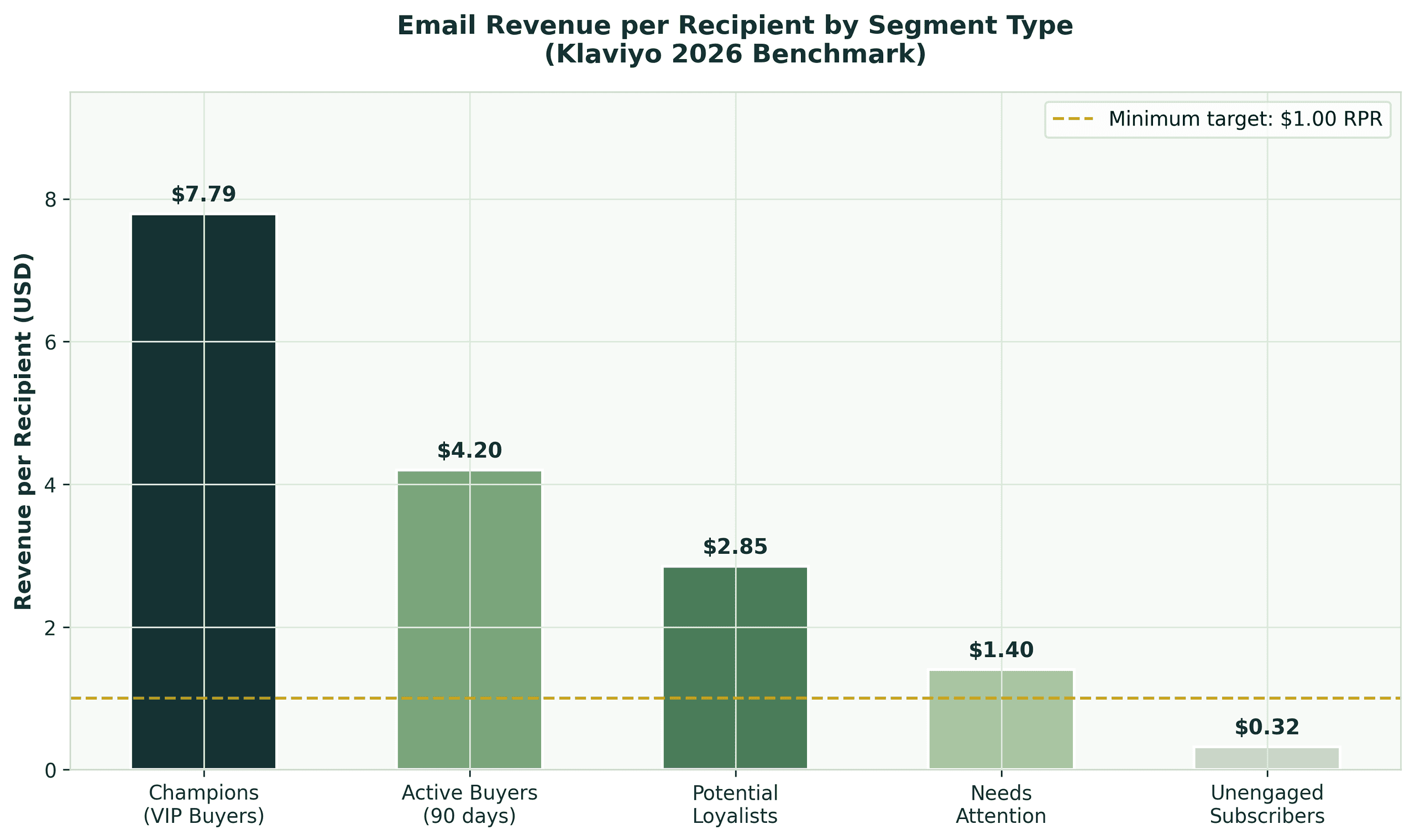
Task: Click the $0.32 value label
Action: click(1268, 726)
